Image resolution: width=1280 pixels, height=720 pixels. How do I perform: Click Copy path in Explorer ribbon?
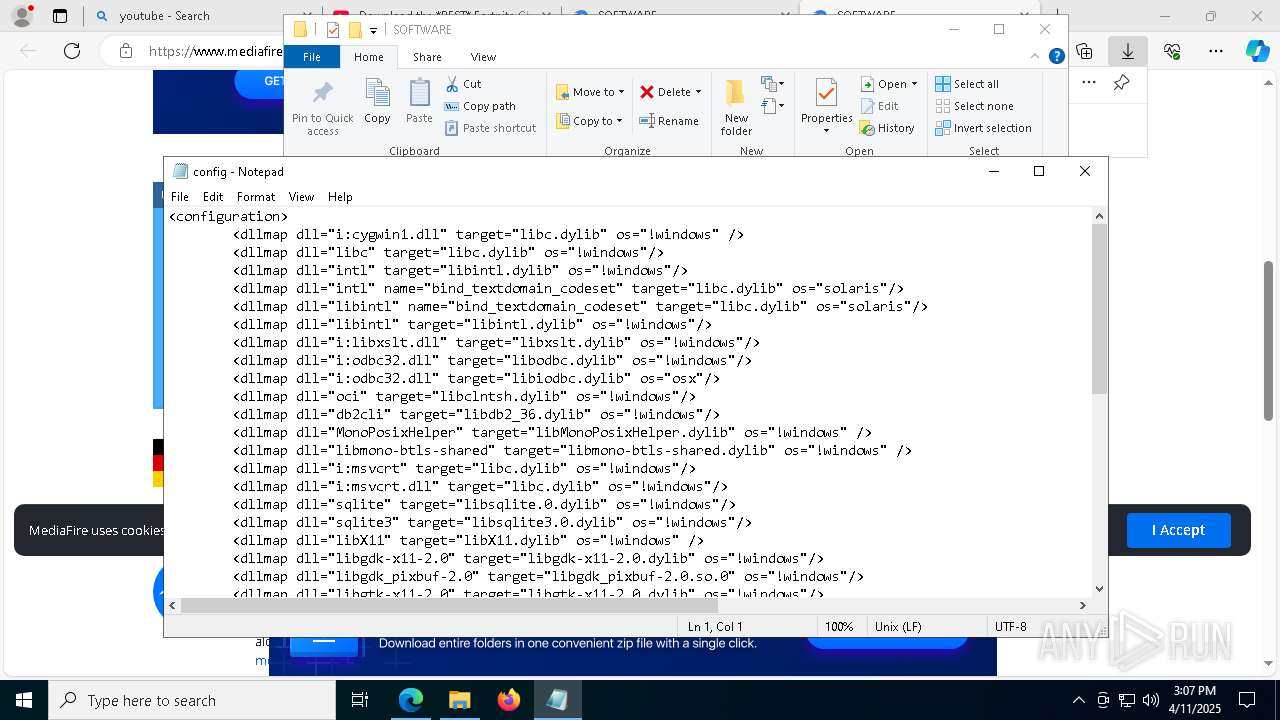(480, 106)
